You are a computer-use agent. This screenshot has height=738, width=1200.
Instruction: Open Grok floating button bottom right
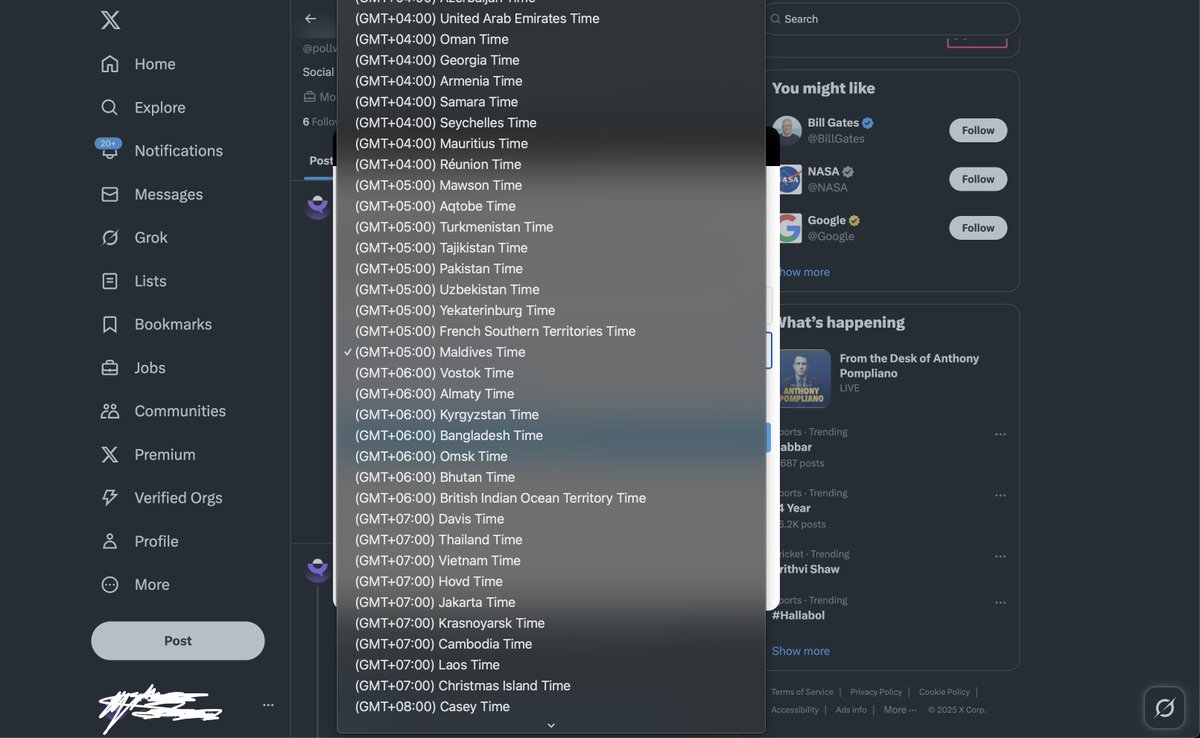click(x=1164, y=708)
